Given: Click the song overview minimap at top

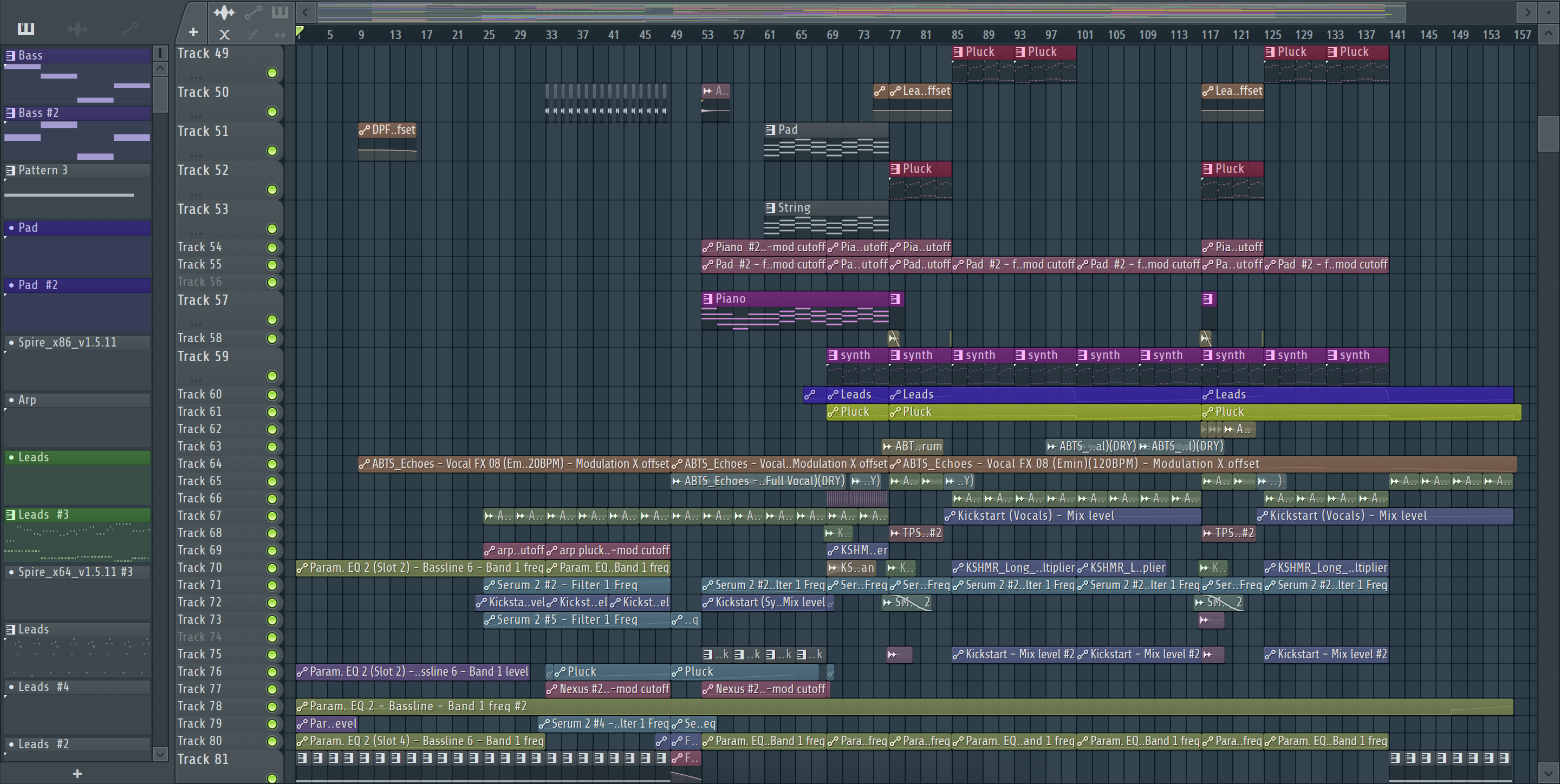Looking at the screenshot, I should [861, 11].
